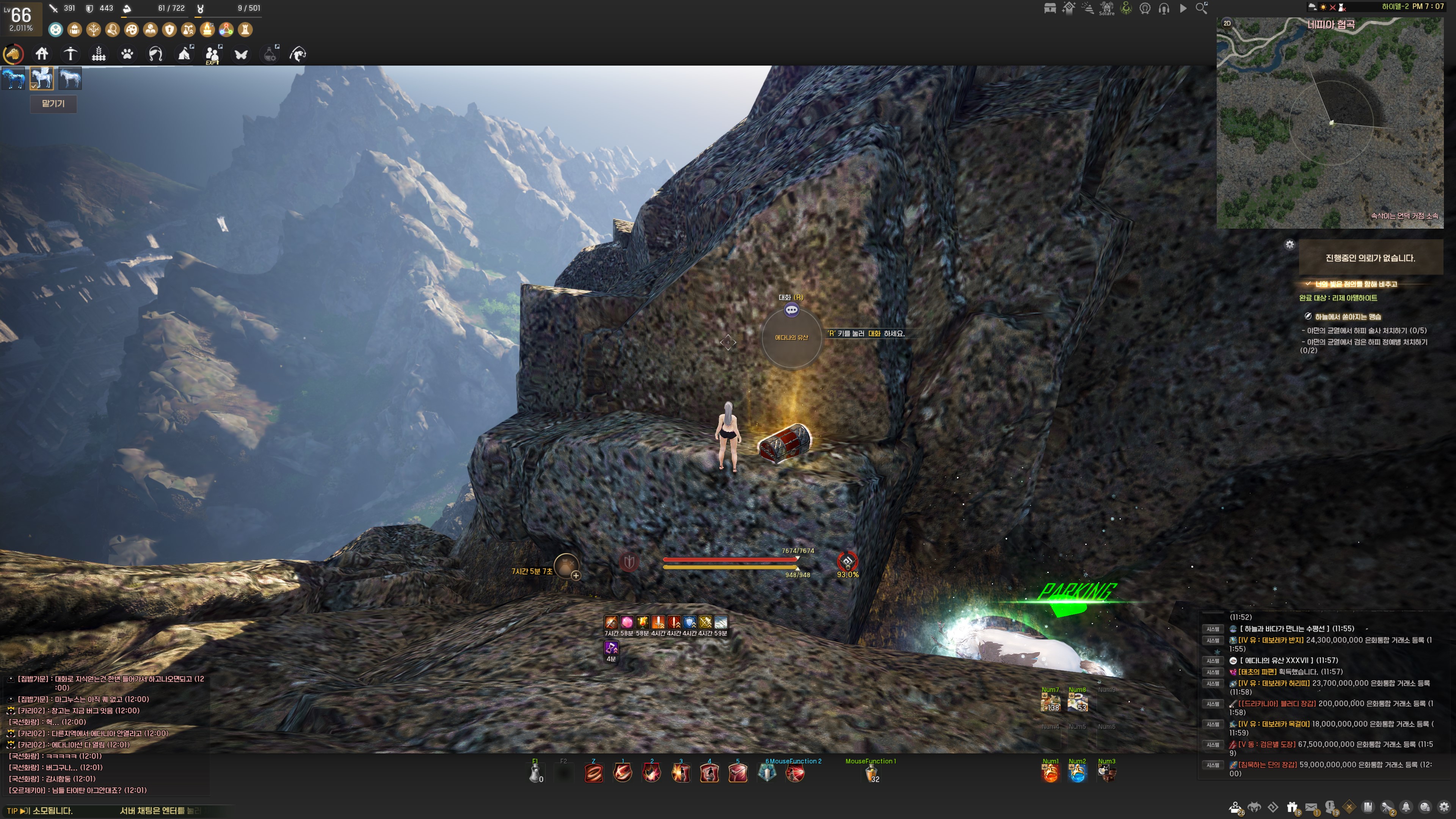Open the residence house icon

point(42,54)
